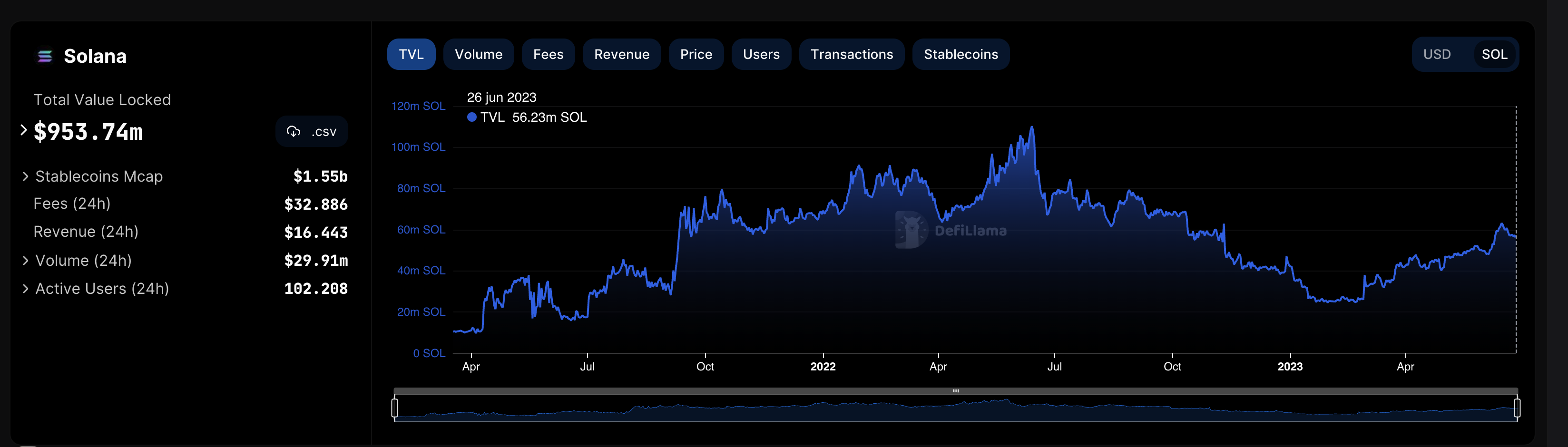
Task: Select the TVL chart tab
Action: coord(411,55)
